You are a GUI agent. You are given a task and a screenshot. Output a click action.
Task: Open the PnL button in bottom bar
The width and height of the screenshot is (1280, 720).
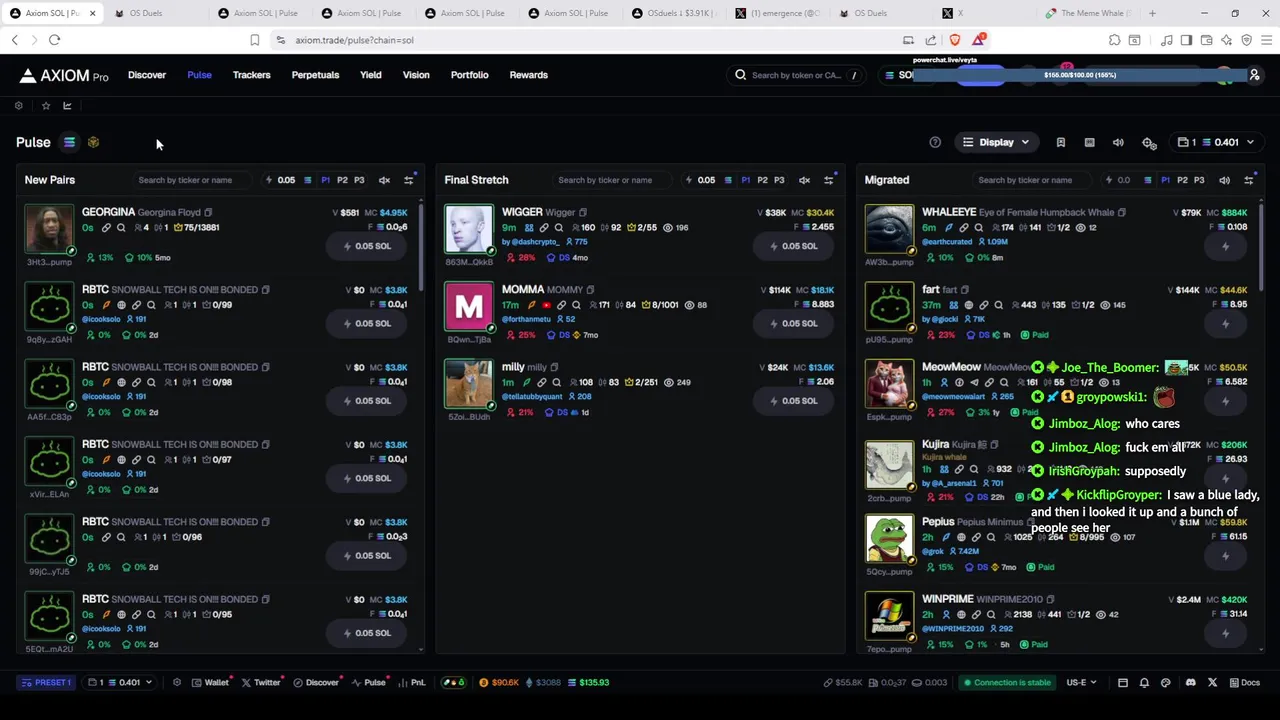[x=412, y=682]
